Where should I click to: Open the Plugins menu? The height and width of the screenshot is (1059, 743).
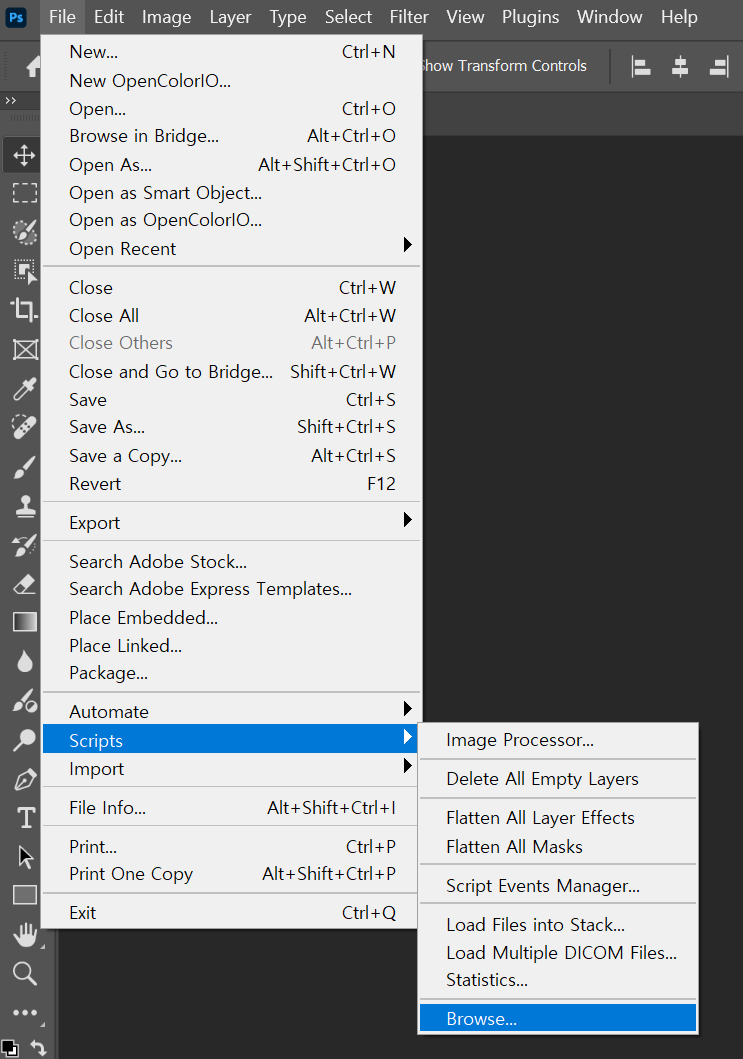(530, 17)
